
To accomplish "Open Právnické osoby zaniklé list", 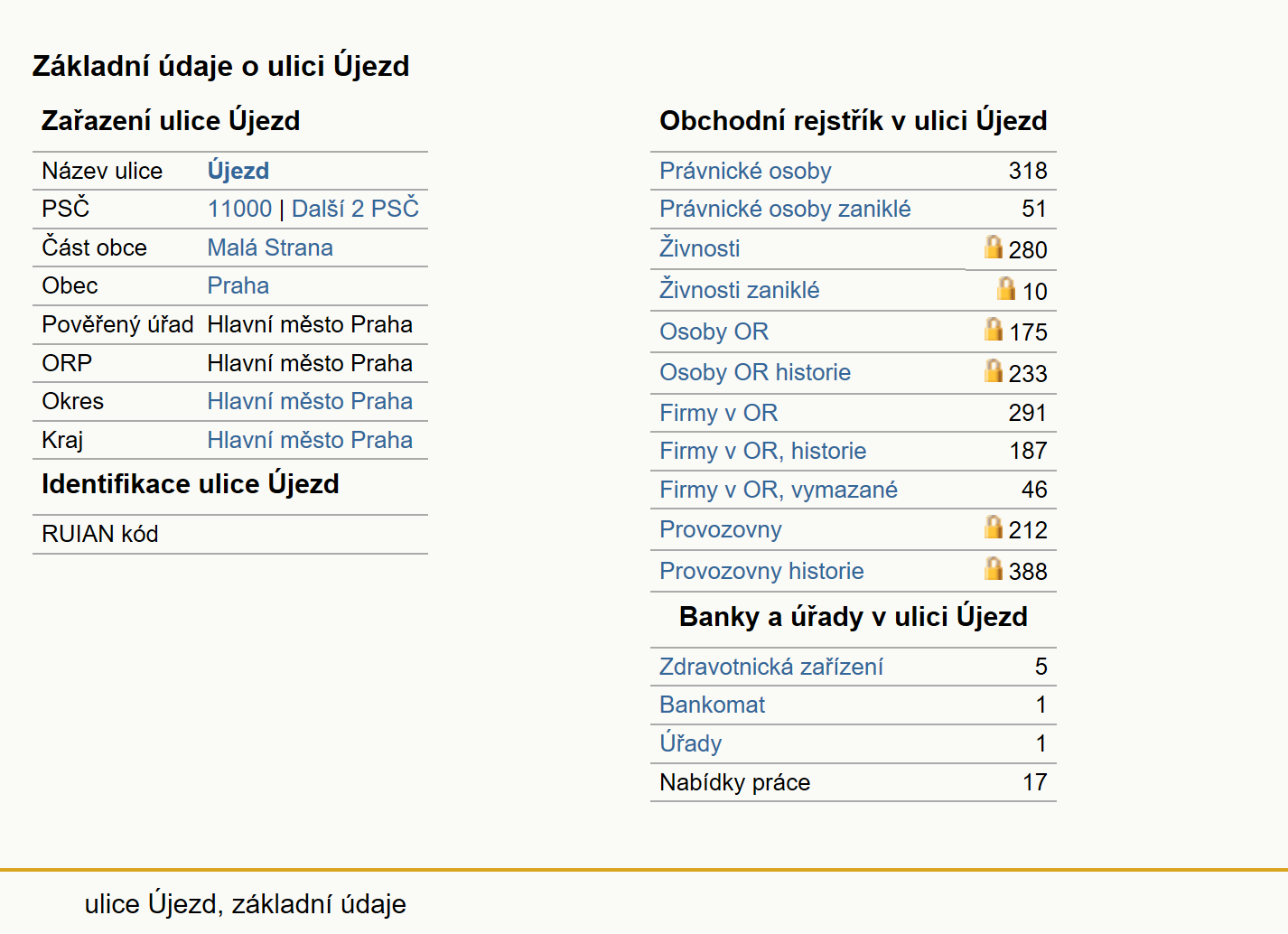I will click(x=785, y=209).
